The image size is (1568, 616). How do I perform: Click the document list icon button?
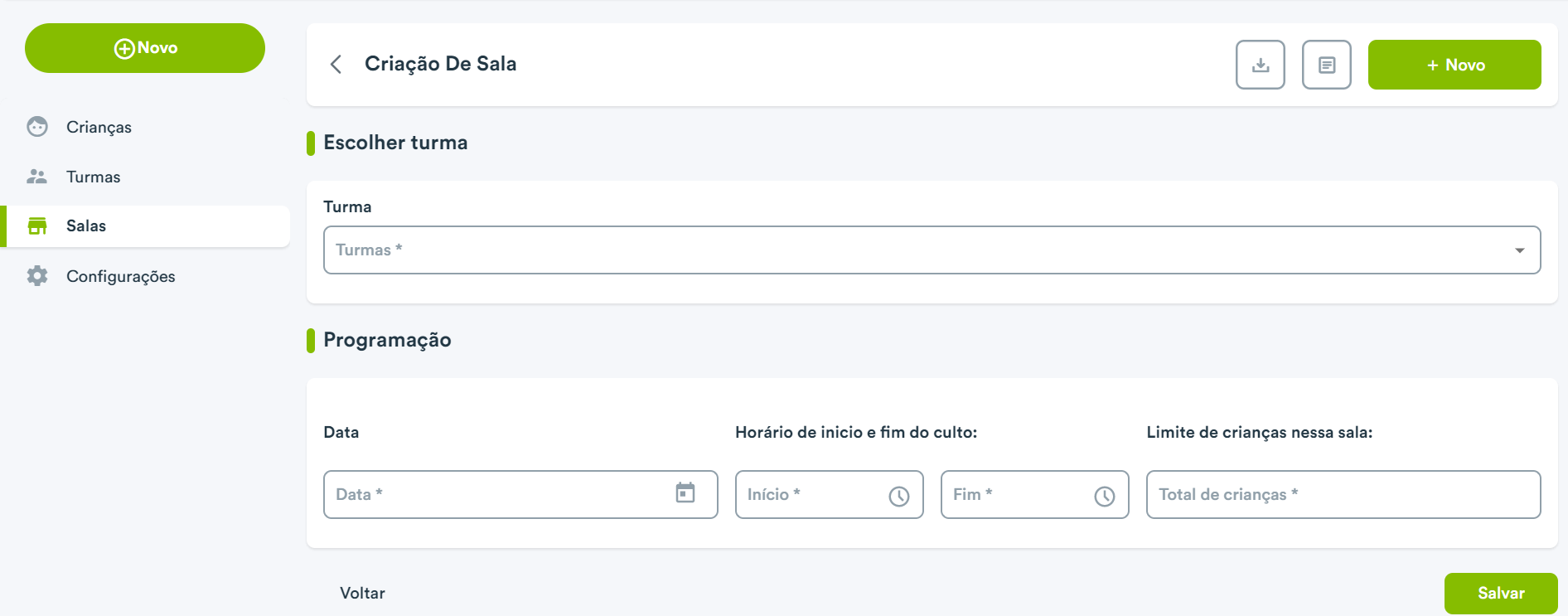coord(1327,65)
